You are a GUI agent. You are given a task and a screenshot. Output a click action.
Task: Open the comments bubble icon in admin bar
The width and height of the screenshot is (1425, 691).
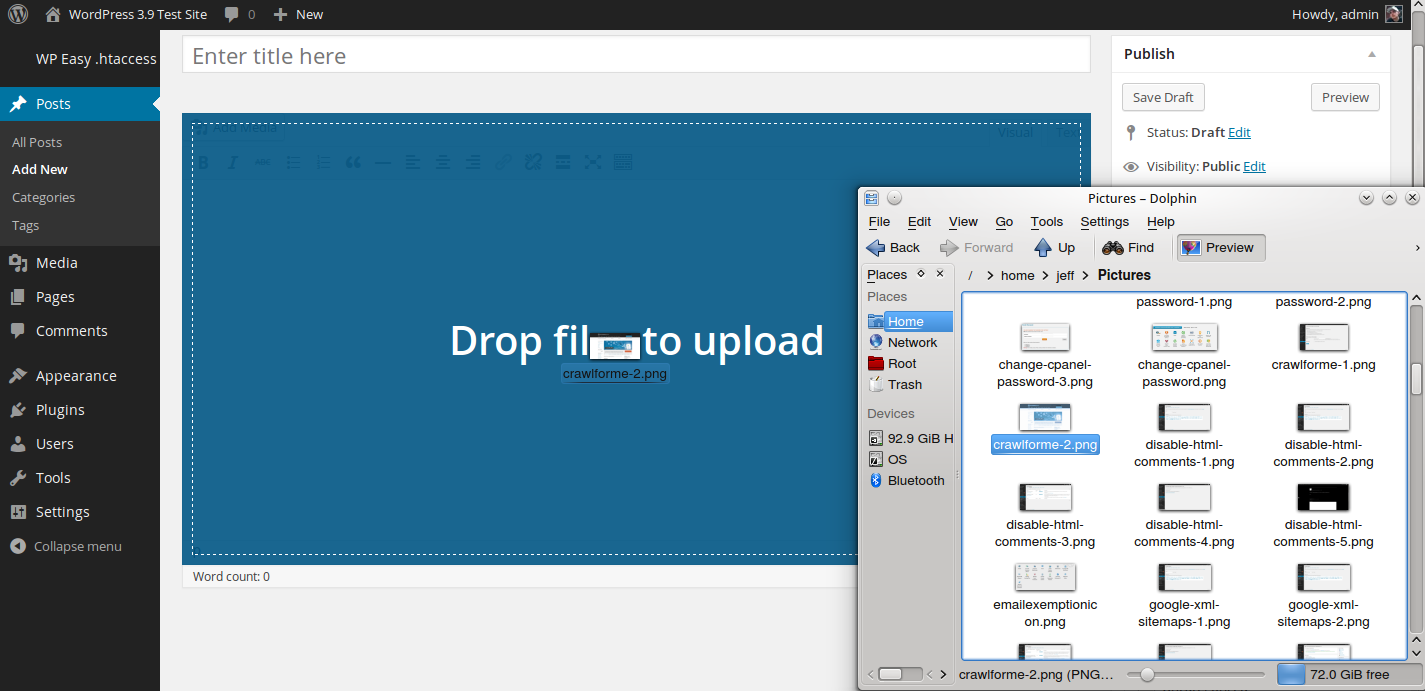point(232,14)
